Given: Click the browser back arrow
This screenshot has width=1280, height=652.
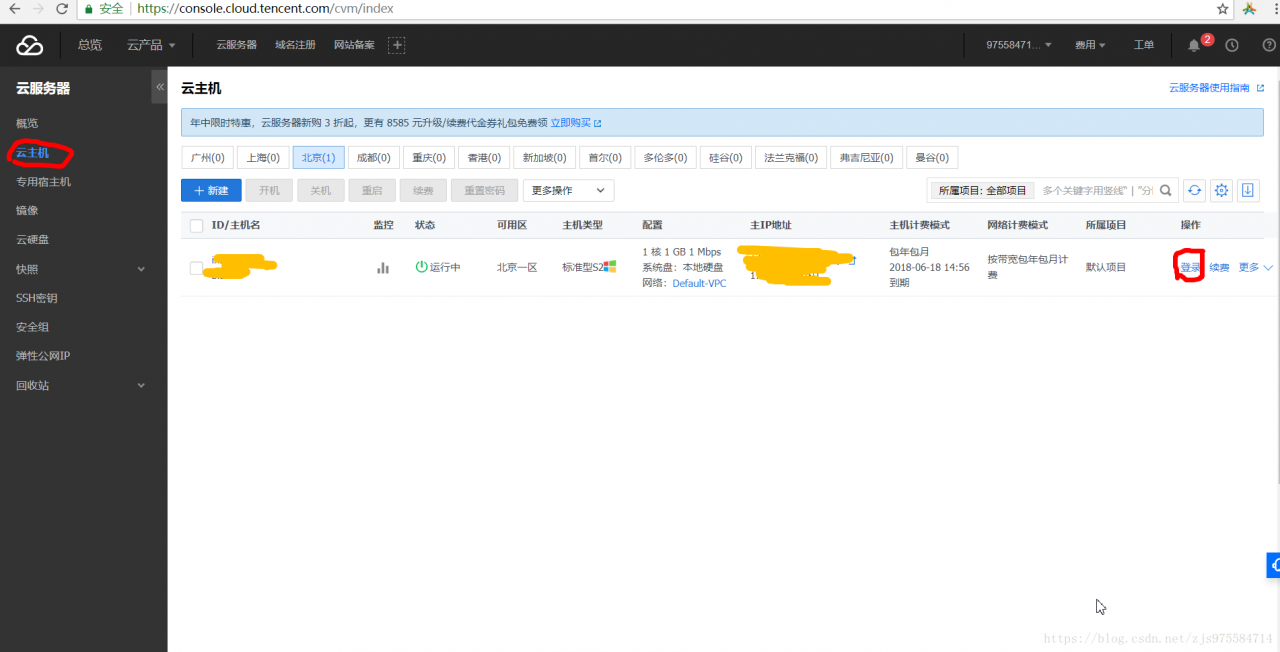Looking at the screenshot, I should (x=14, y=8).
